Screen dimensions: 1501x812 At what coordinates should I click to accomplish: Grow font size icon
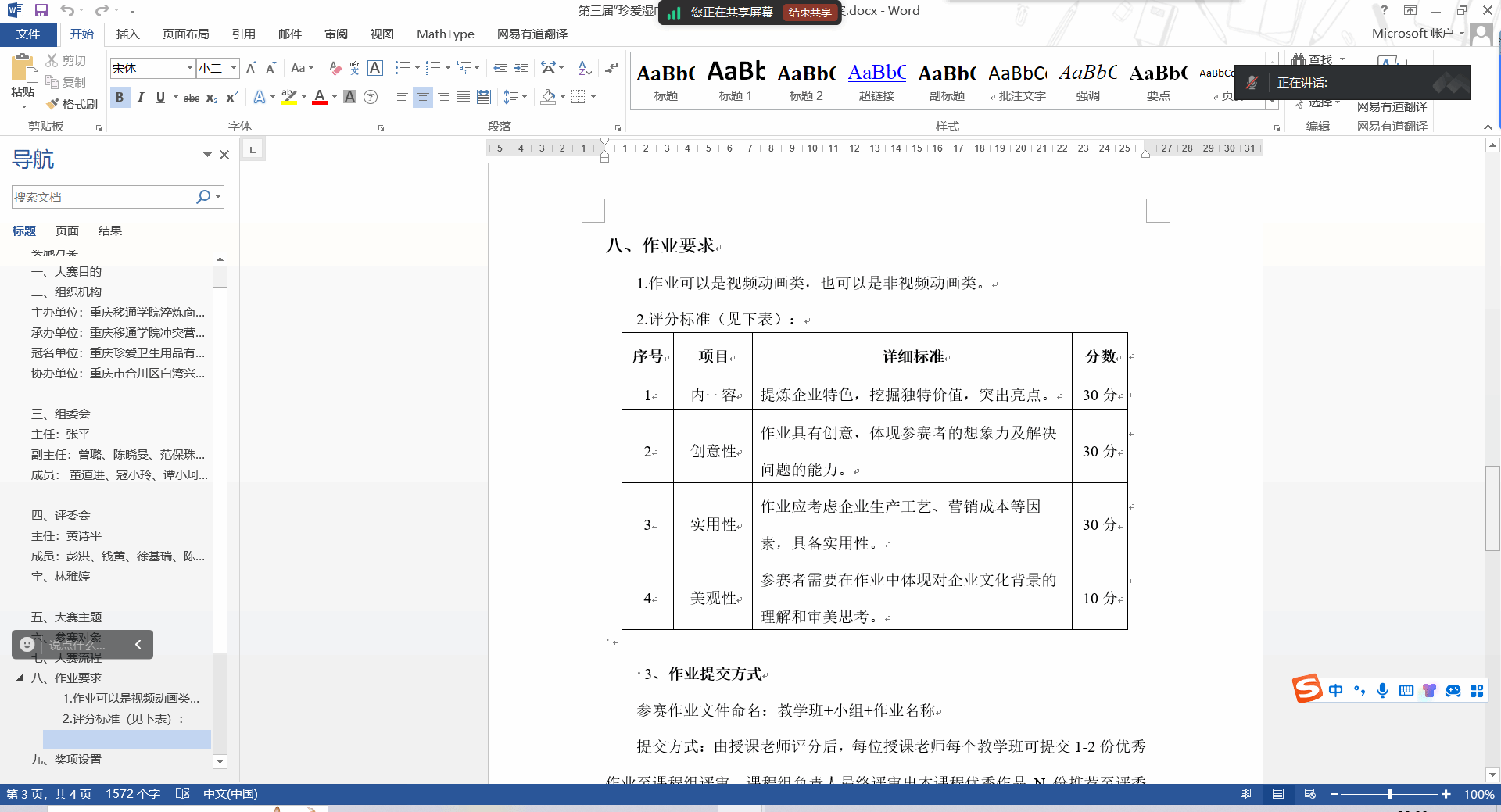[251, 68]
